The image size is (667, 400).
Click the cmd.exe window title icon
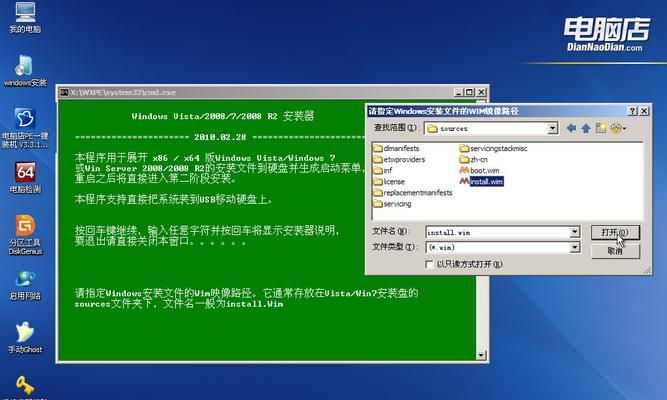64,92
